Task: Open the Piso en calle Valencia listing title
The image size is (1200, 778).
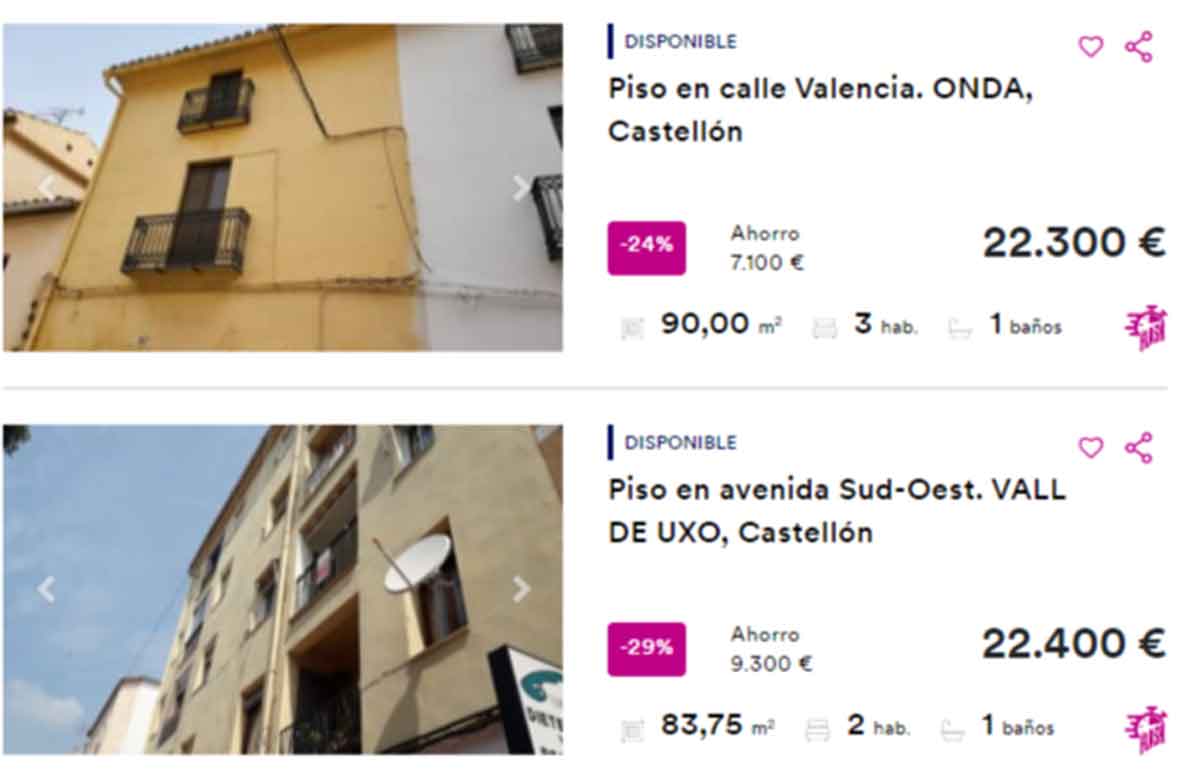Action: click(x=820, y=110)
